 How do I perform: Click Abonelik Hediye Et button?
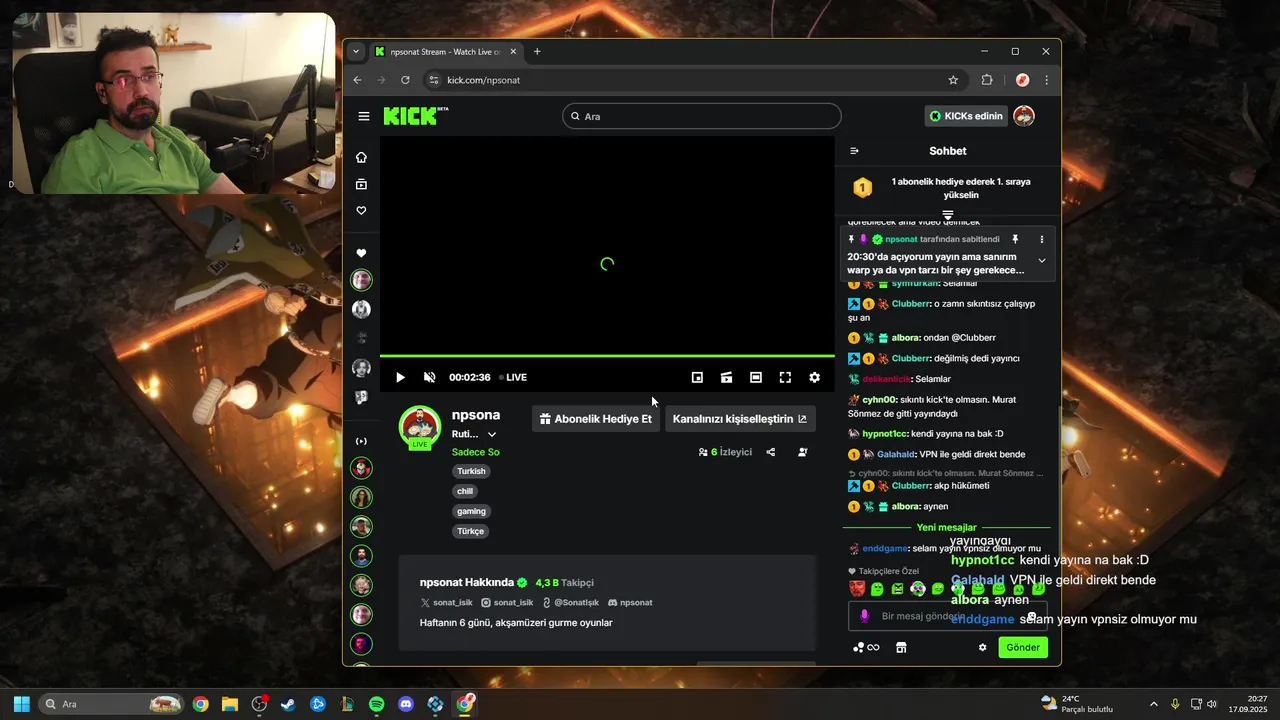point(596,419)
